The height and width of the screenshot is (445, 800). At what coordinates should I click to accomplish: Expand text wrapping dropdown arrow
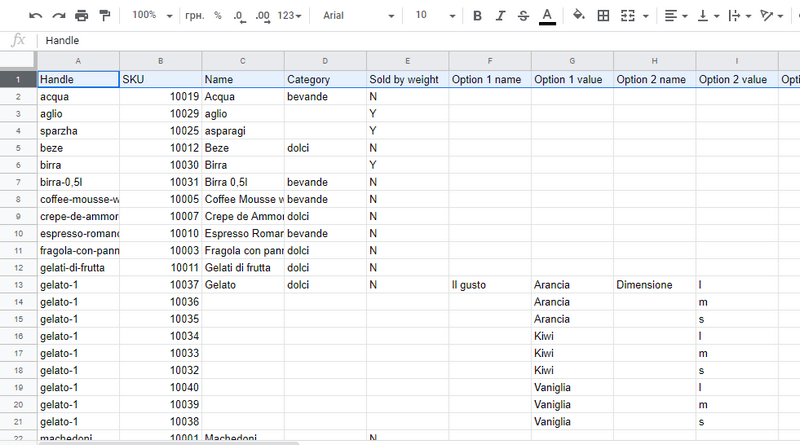(x=748, y=16)
